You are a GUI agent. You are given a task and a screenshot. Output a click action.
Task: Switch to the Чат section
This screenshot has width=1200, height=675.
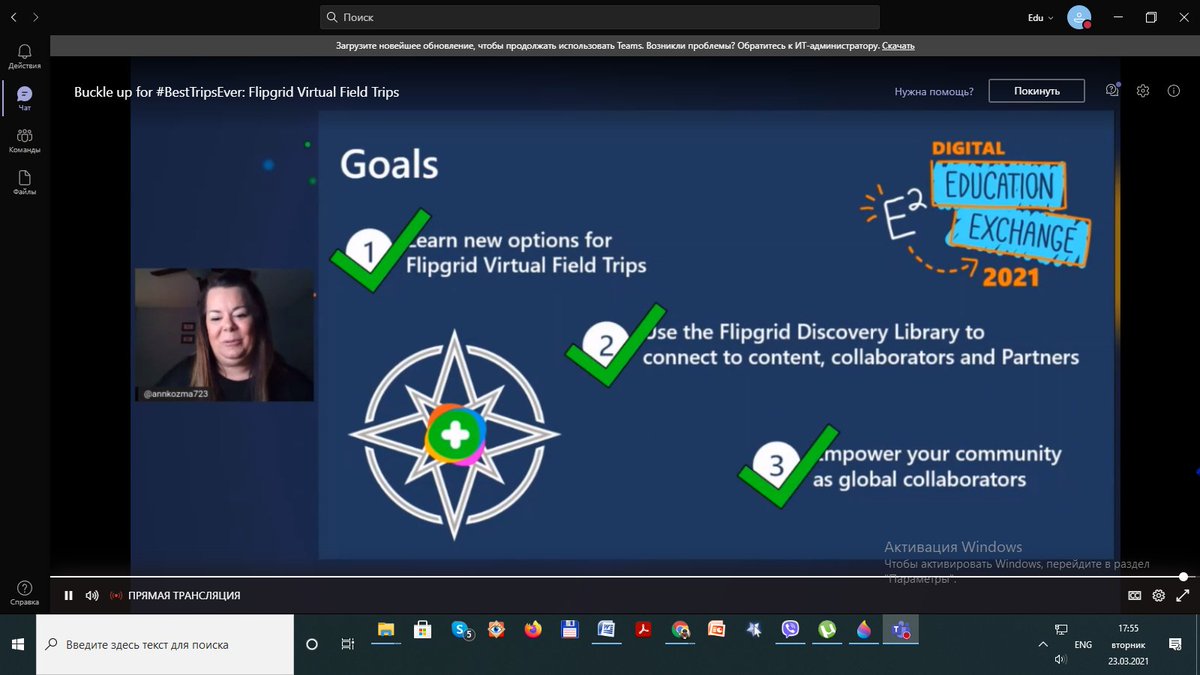tap(24, 98)
